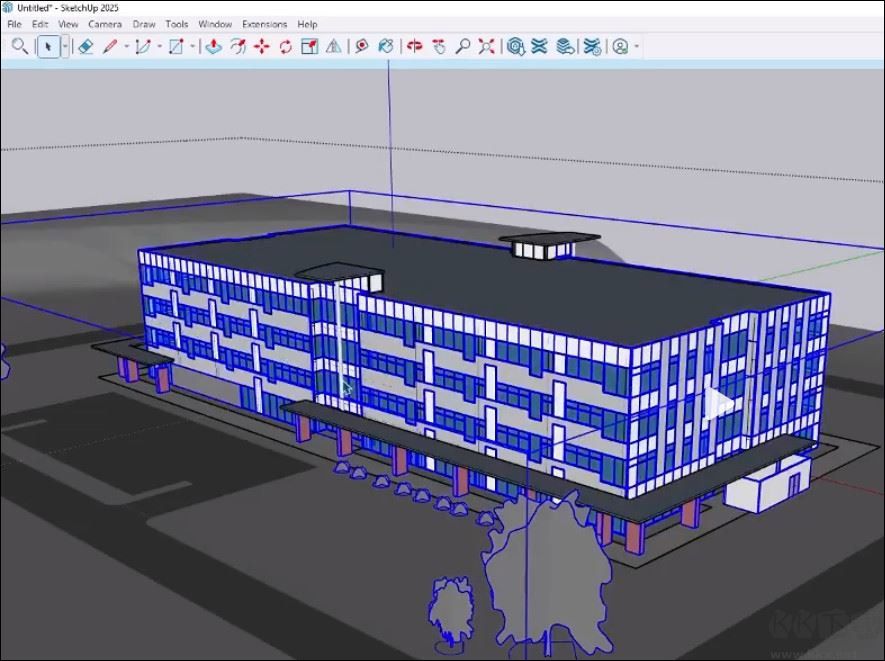
Task: Choose the Offset tool
Action: [x=238, y=46]
